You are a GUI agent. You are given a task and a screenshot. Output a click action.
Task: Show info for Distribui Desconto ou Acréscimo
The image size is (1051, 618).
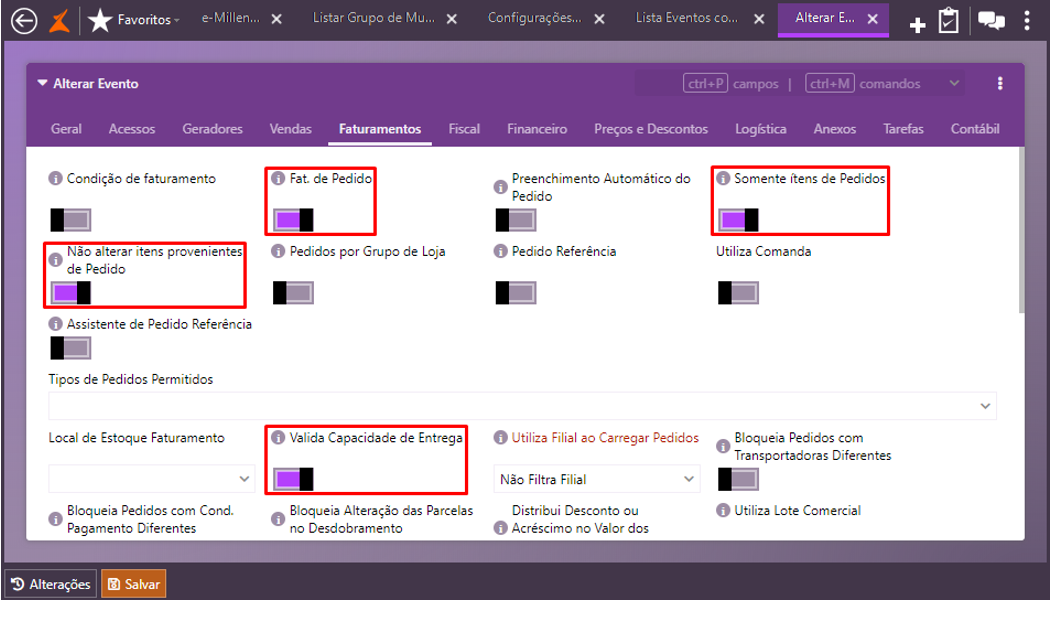click(500, 528)
